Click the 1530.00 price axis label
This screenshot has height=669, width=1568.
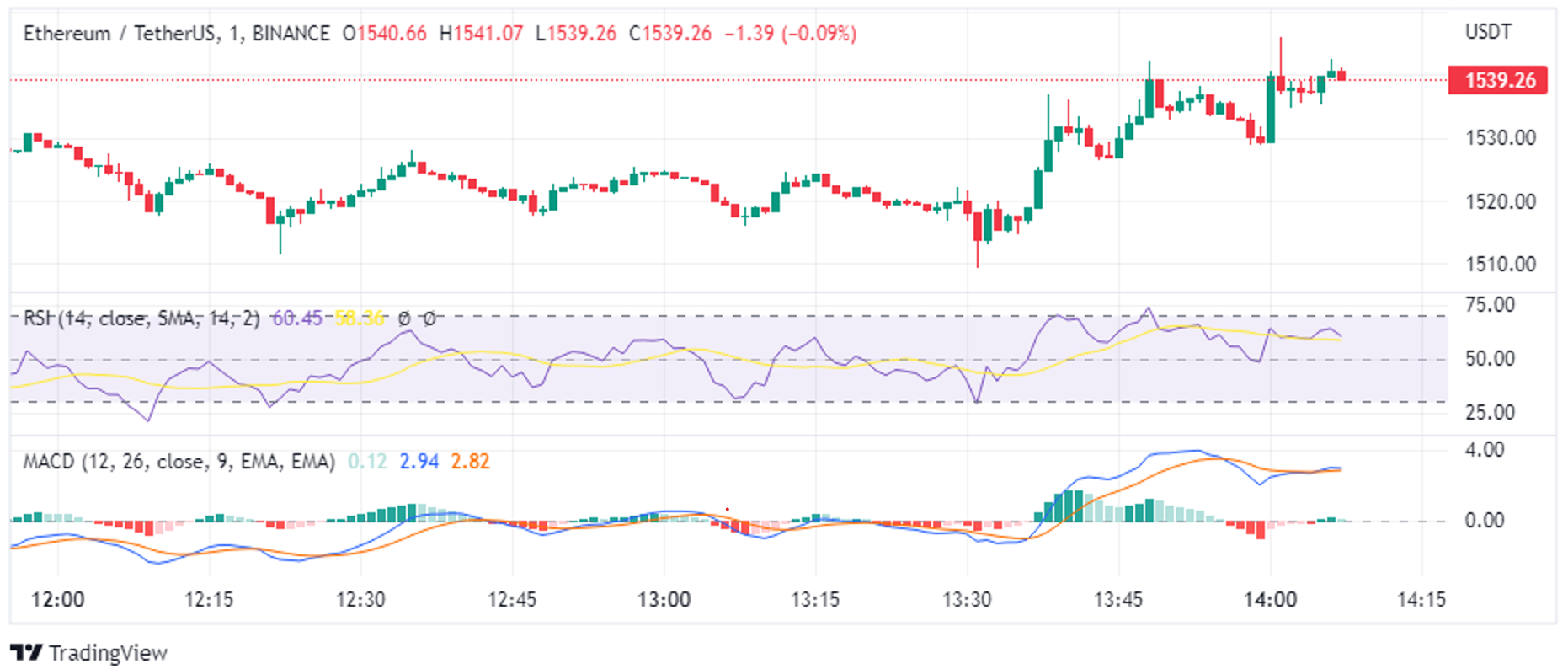coord(1501,137)
